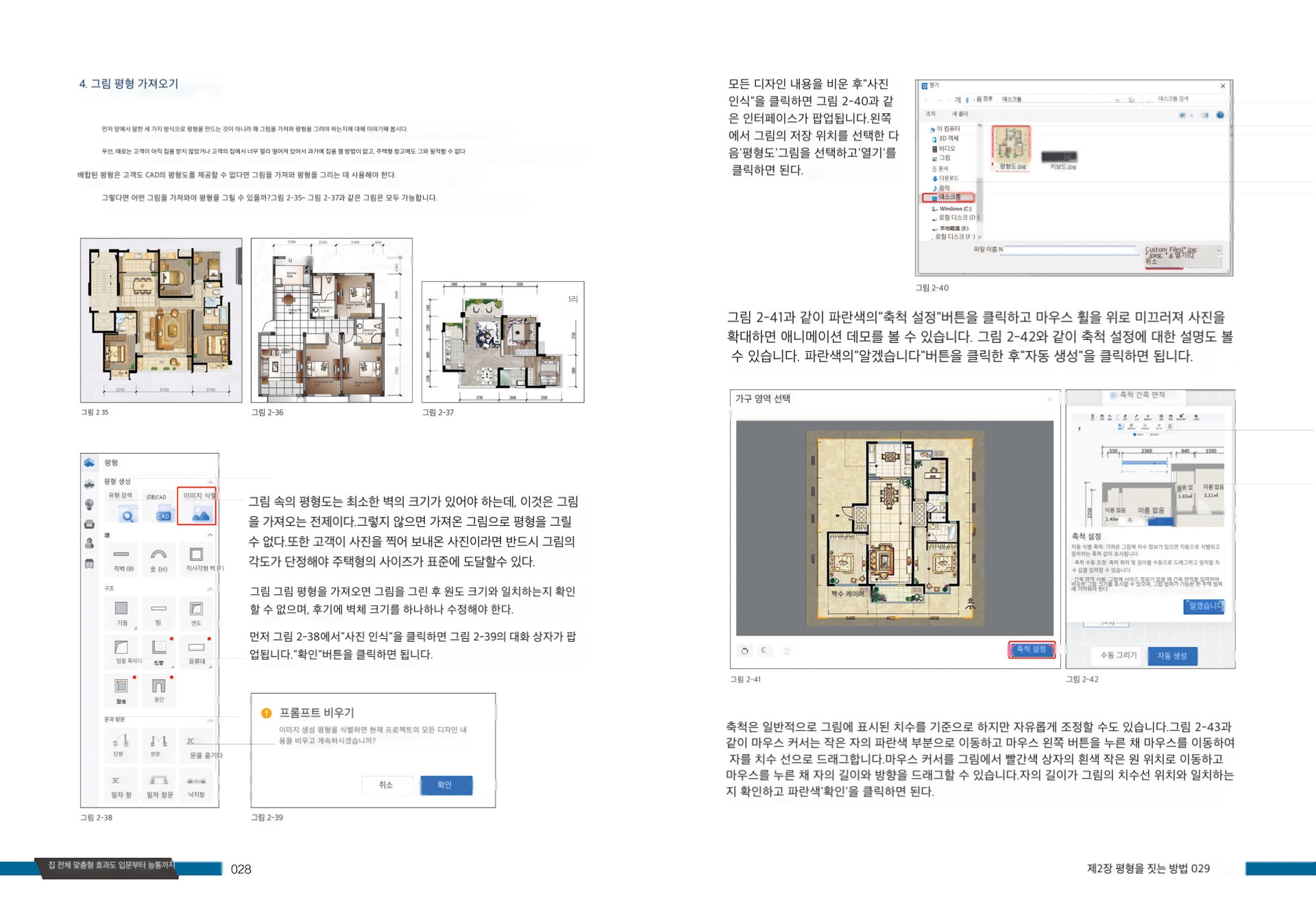
Task: Select the 호 (H) arc wall tool
Action: tap(158, 559)
